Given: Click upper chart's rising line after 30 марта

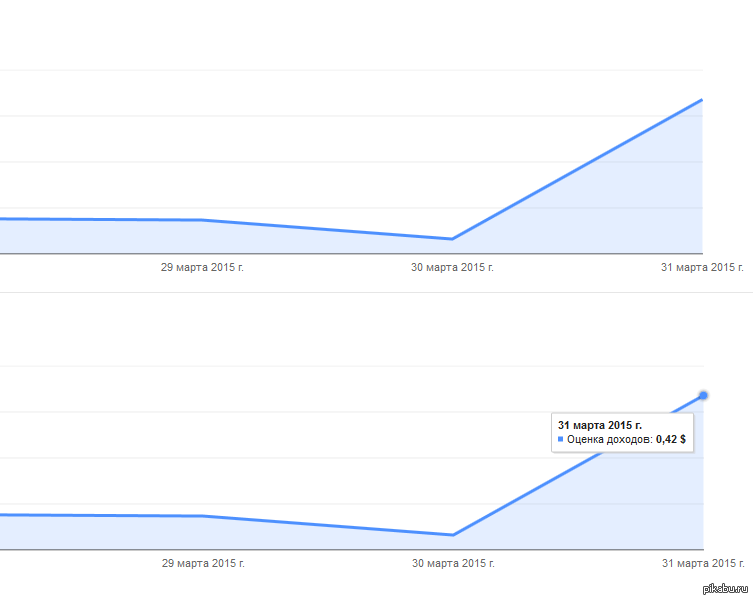Looking at the screenshot, I should tap(577, 170).
